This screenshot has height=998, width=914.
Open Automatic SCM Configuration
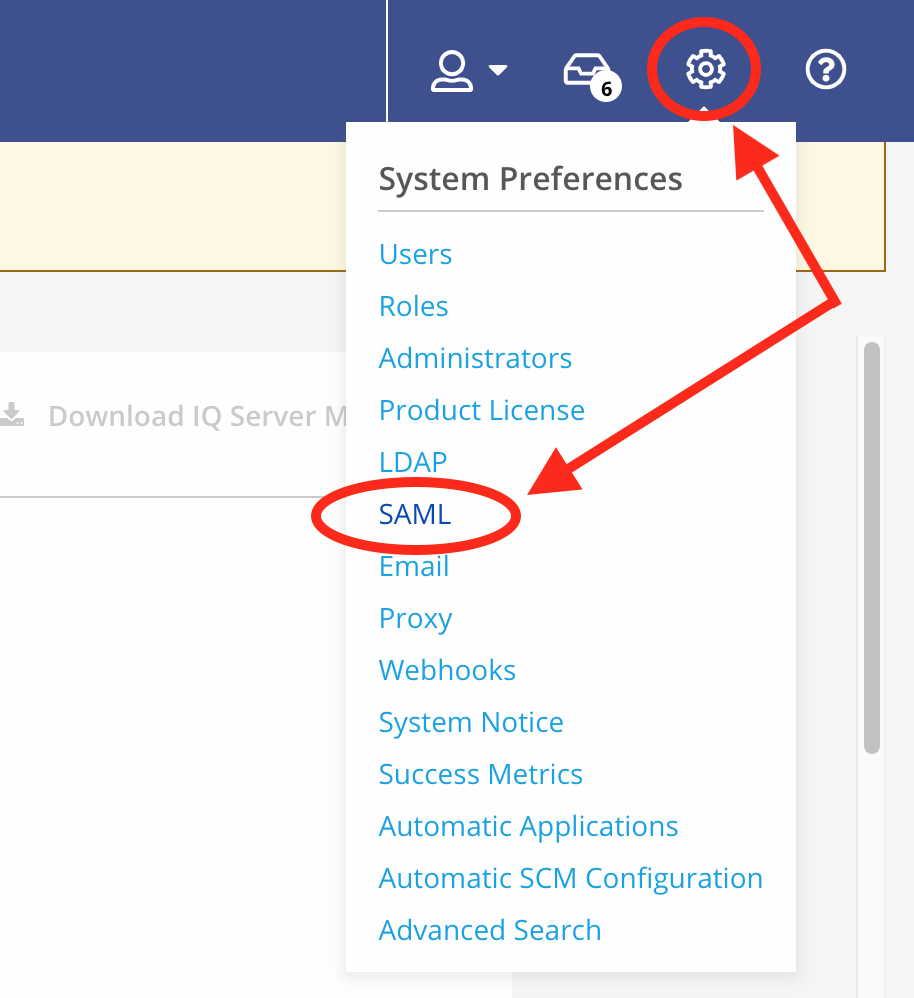(x=570, y=878)
